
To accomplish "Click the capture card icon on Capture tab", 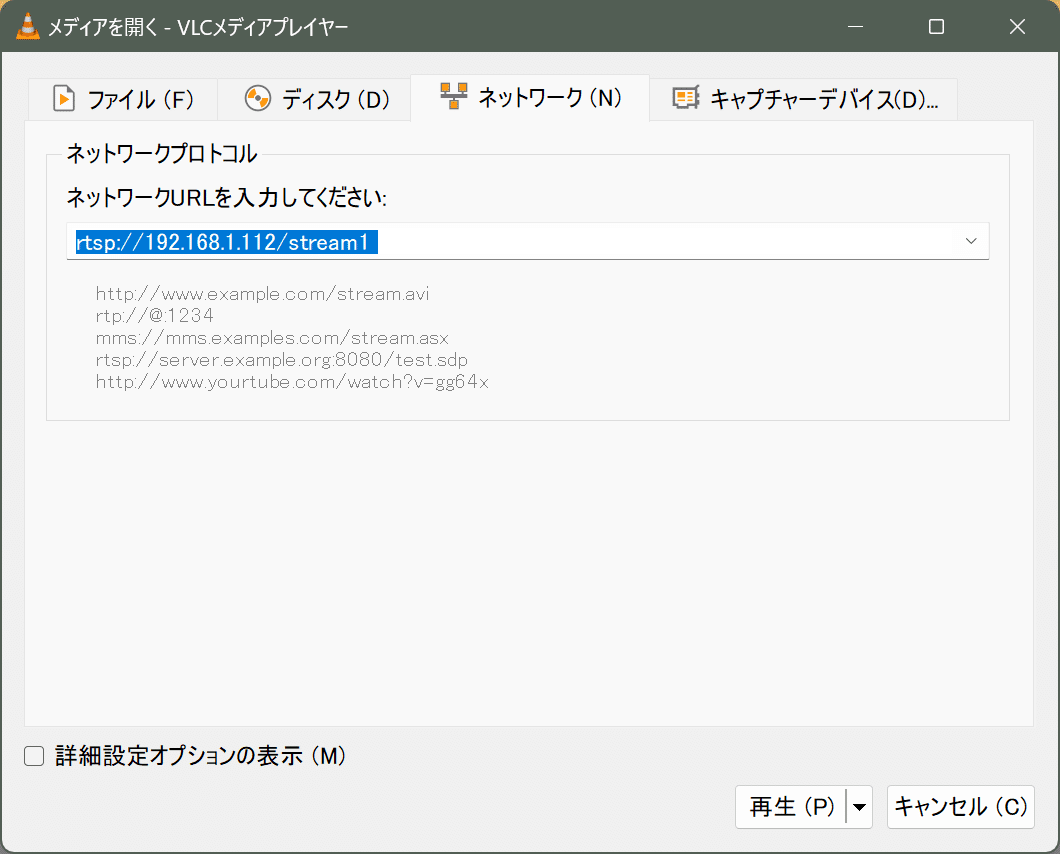I will tap(685, 98).
